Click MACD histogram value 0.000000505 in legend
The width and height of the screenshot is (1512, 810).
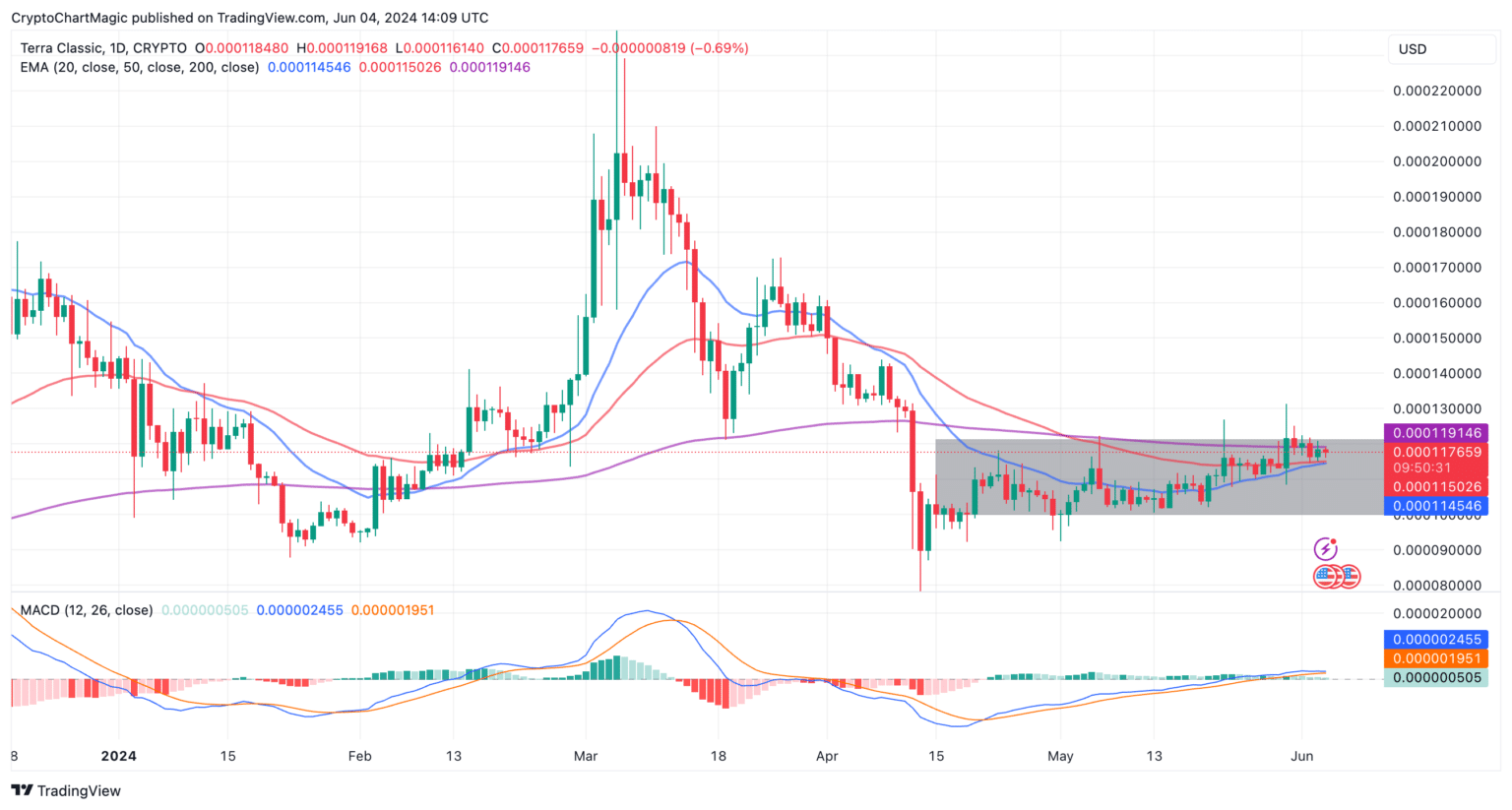point(205,610)
